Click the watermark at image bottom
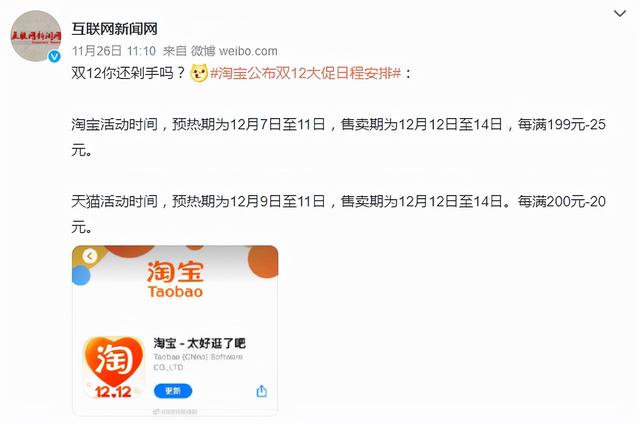Screen dimensions: 640x424 pos(175,412)
